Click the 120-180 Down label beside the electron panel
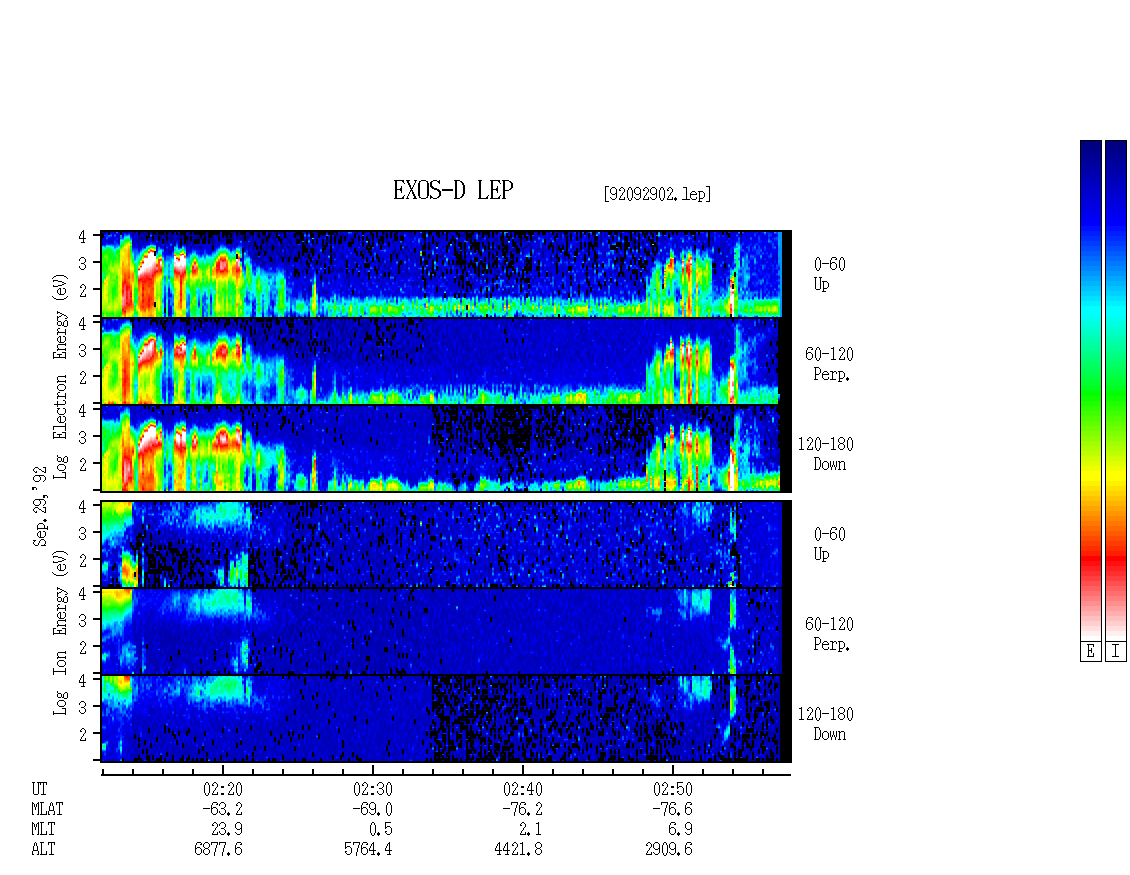Screen dimensions: 1130x875 (826, 454)
